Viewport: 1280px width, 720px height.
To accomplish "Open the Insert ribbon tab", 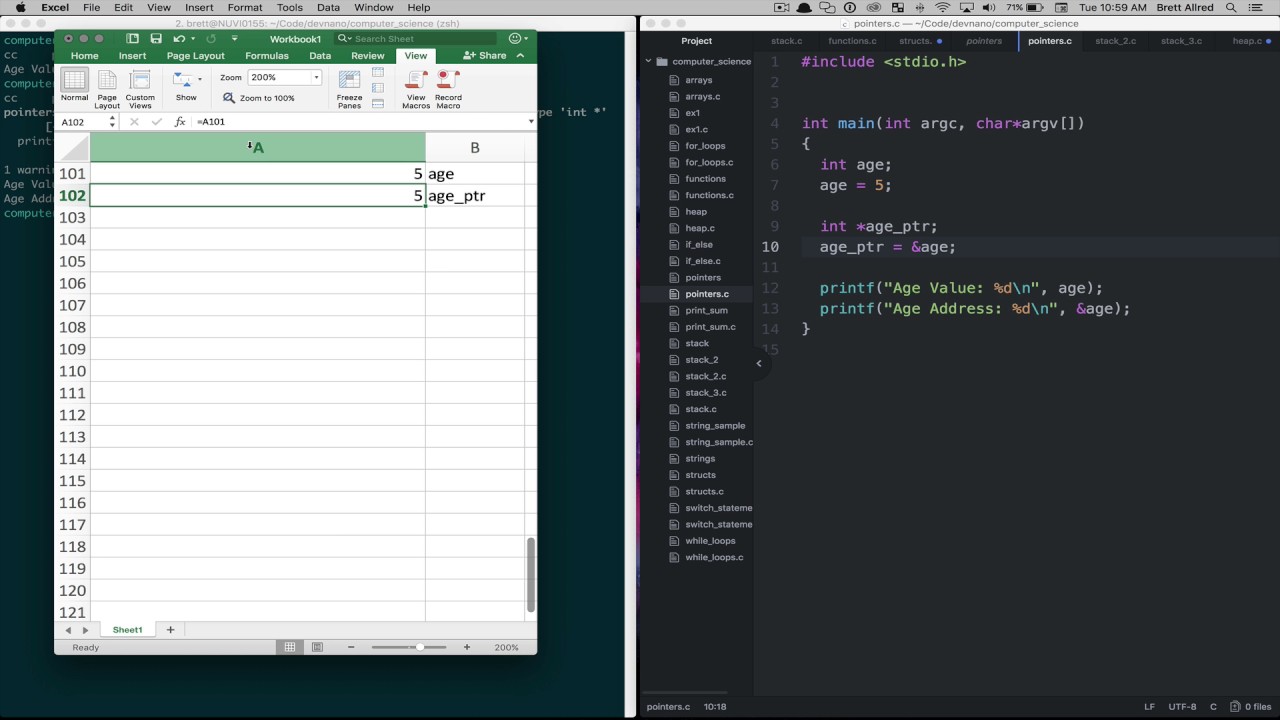I will pos(132,56).
